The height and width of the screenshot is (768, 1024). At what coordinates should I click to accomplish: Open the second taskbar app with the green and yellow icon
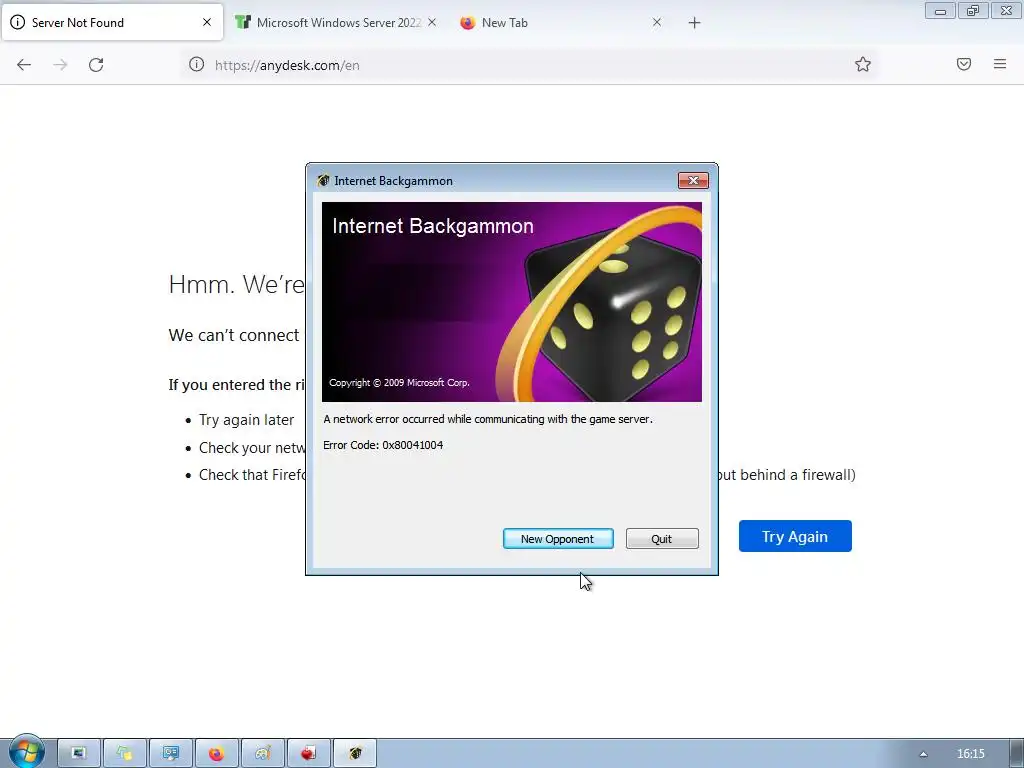(x=125, y=754)
